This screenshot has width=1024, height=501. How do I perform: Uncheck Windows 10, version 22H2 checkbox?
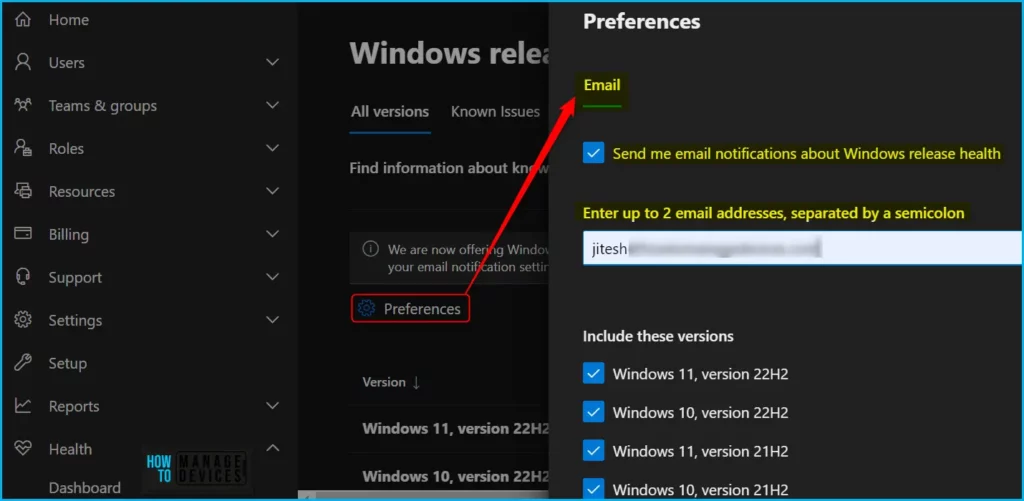pyautogui.click(x=594, y=412)
